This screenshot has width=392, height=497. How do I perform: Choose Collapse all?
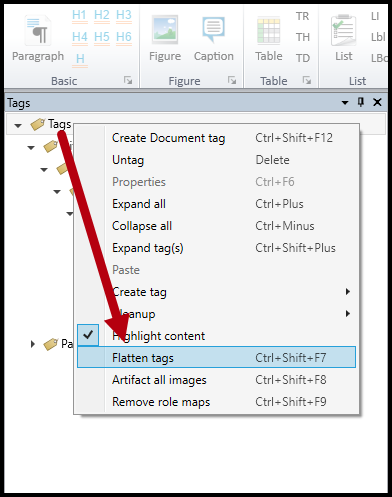click(x=216, y=226)
